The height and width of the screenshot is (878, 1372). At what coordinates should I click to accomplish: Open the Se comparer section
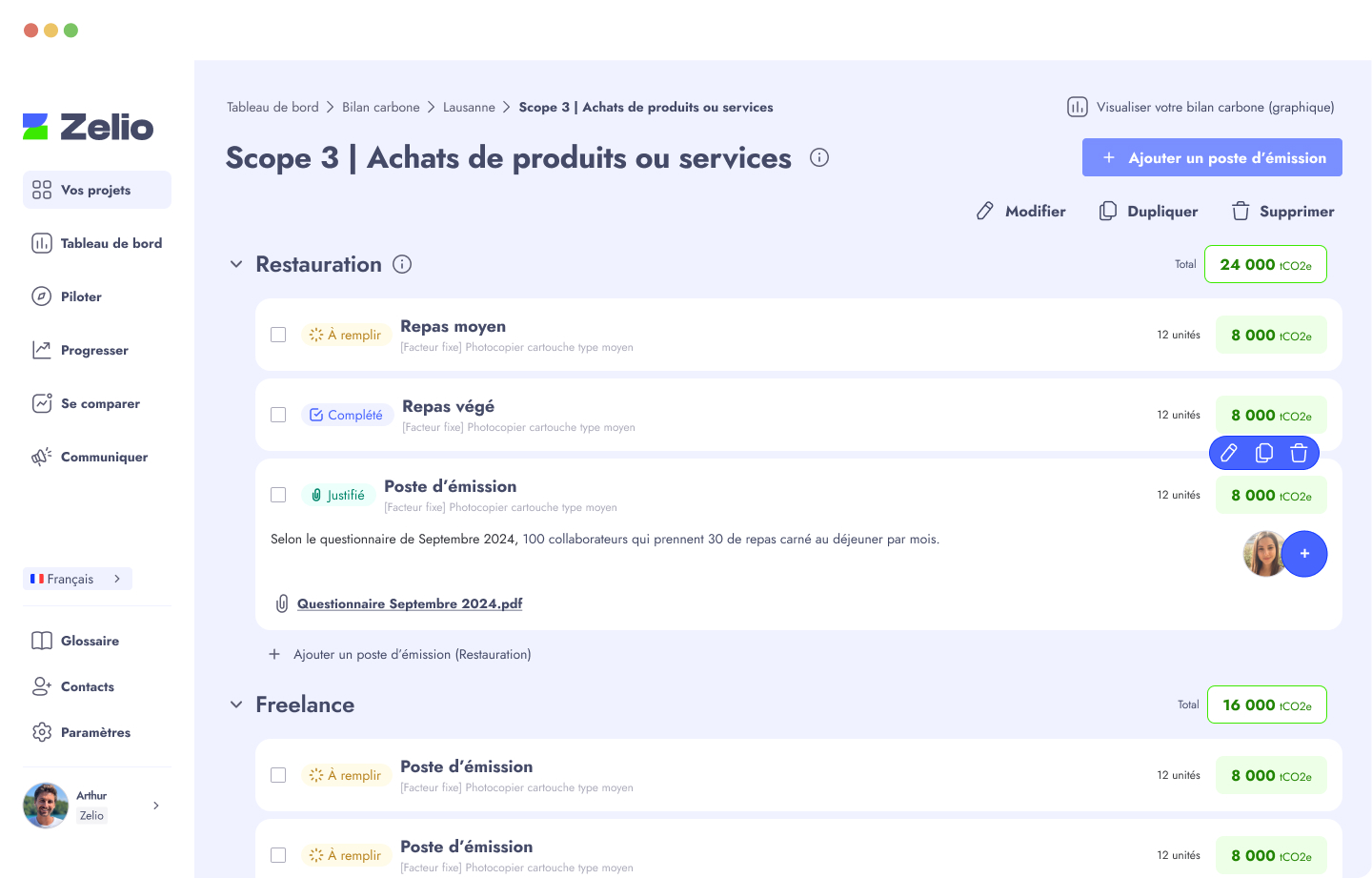42,403
